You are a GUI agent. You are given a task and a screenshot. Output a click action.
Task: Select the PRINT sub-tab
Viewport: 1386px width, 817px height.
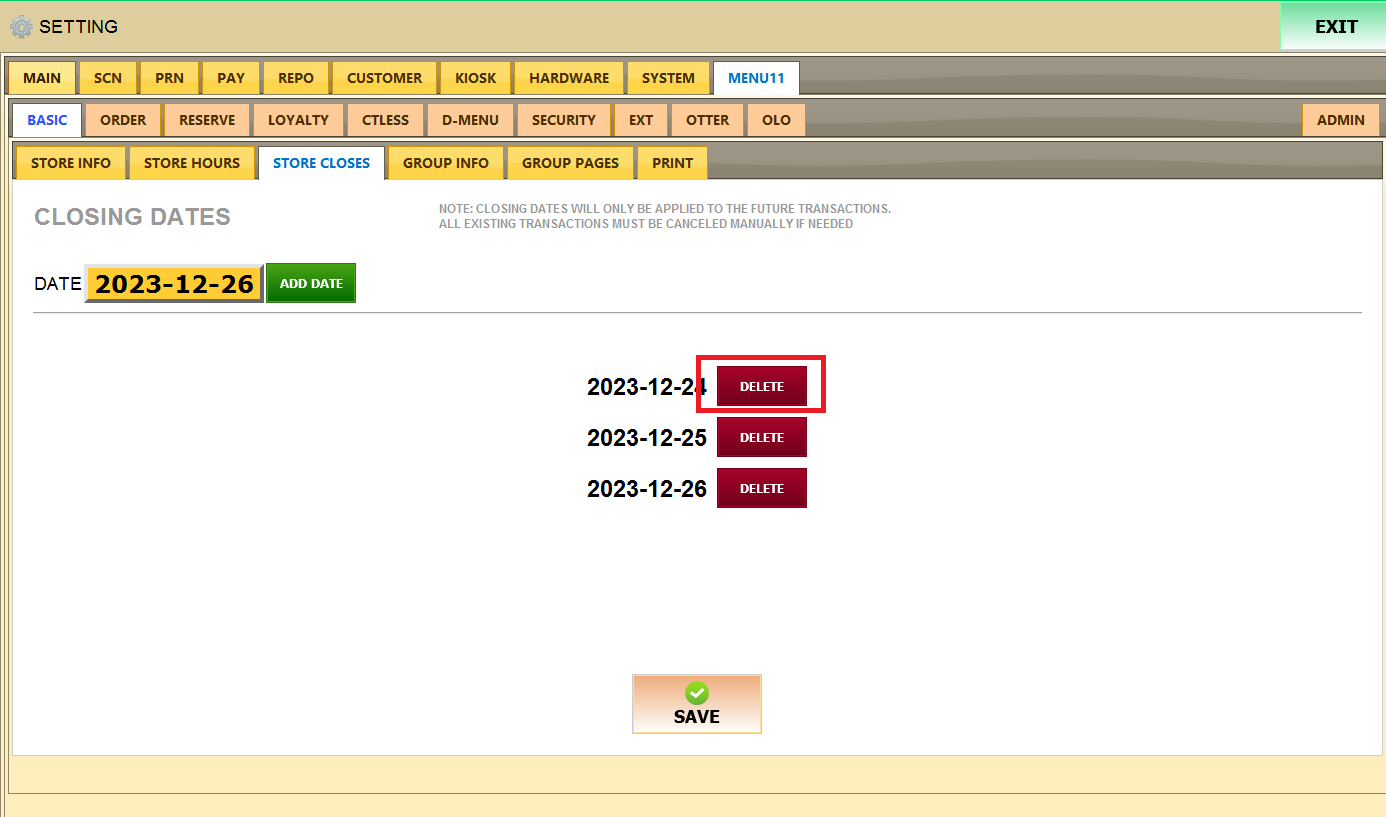(x=672, y=163)
